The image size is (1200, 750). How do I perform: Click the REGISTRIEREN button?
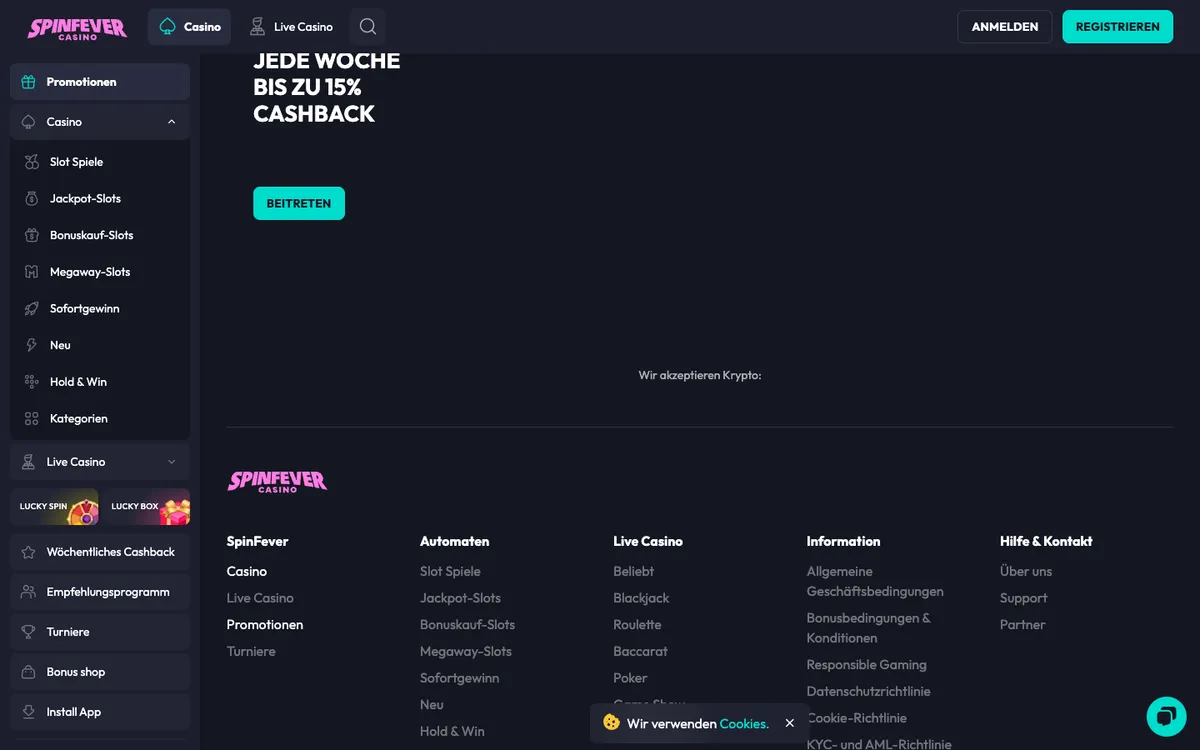tap(1118, 27)
